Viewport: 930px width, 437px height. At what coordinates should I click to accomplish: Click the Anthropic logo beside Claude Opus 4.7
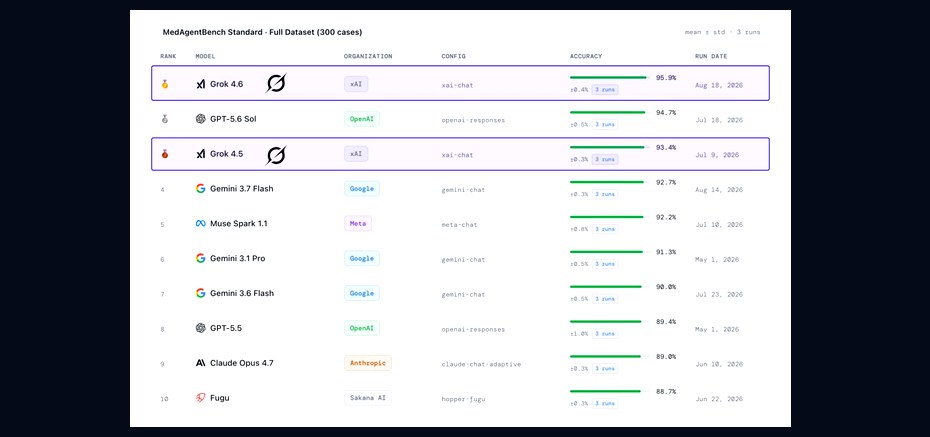(200, 363)
